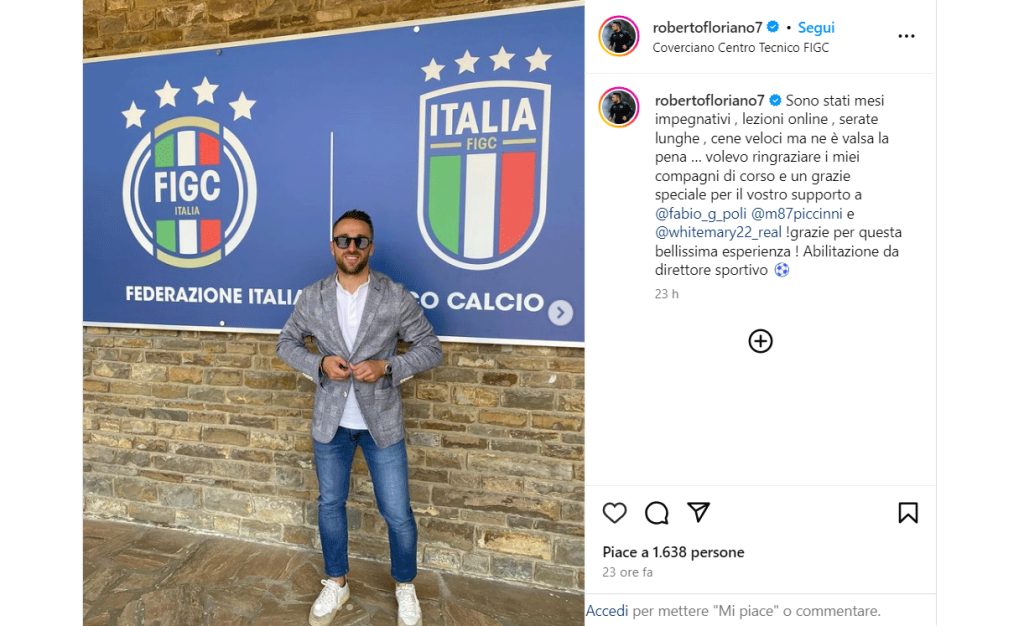
Task: Click the Accedi login link
Action: pos(607,611)
